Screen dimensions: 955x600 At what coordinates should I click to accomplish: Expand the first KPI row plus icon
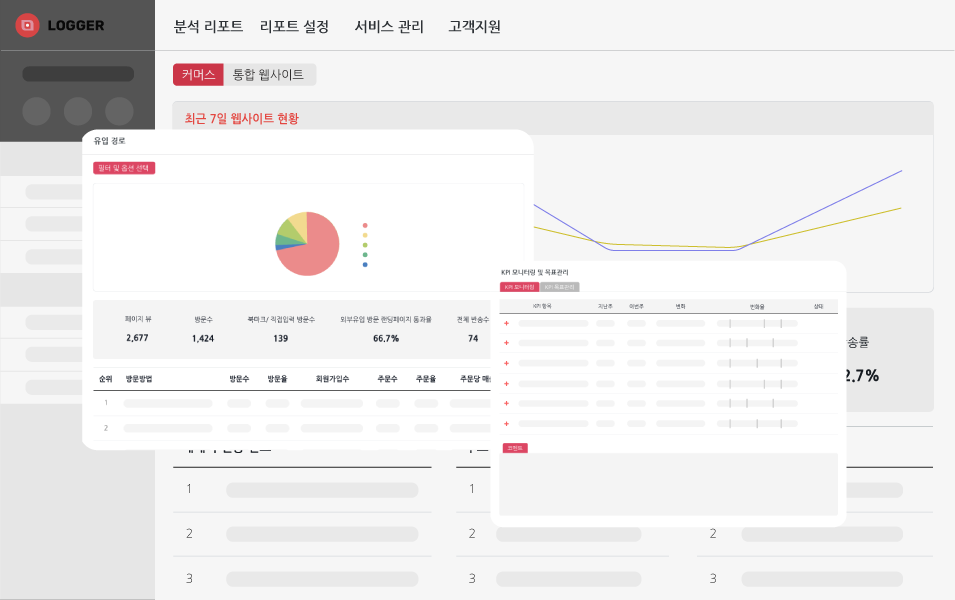click(506, 323)
